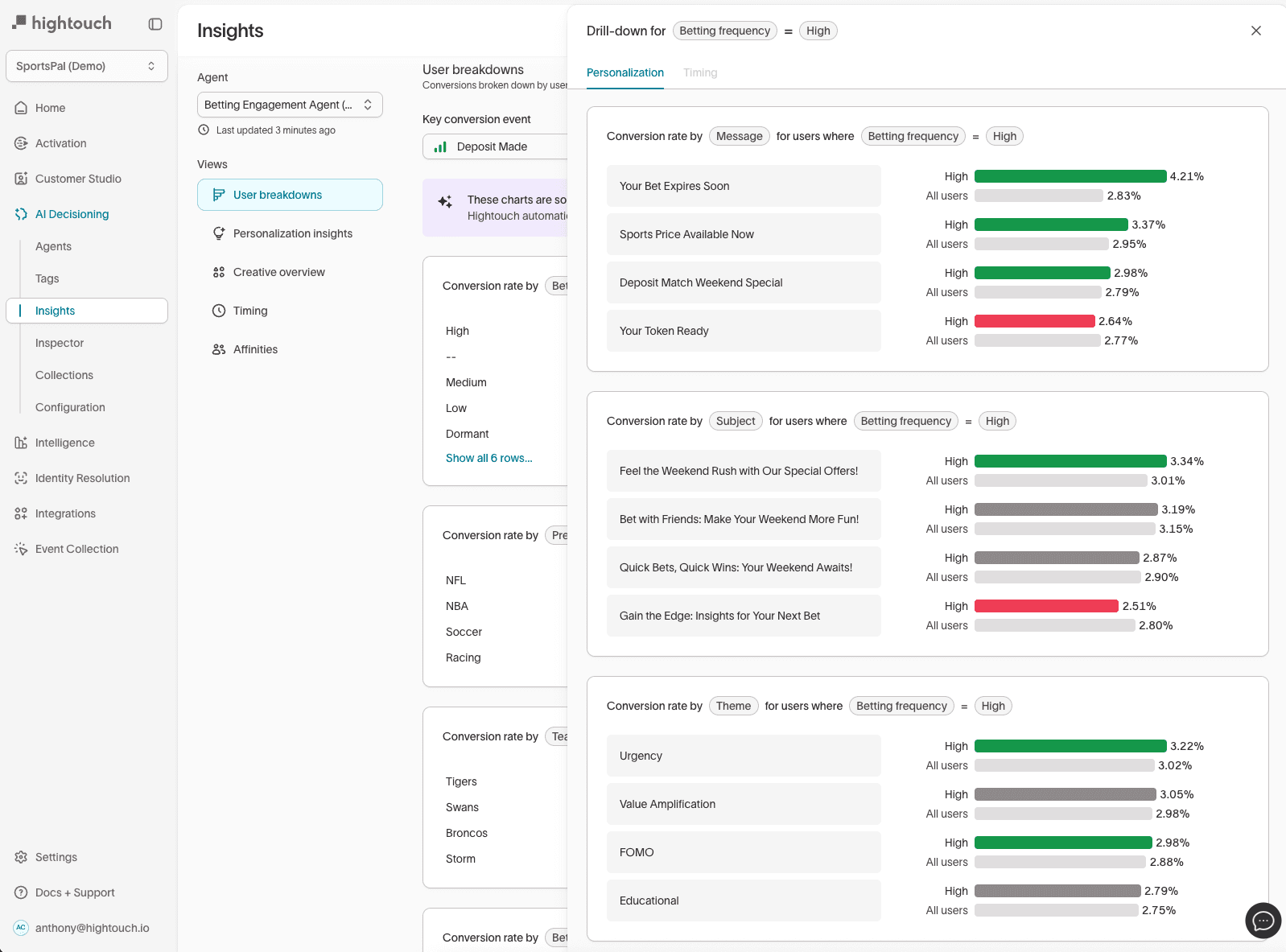Collapse the sidebar with the panel icon
The image size is (1286, 952).
point(155,24)
